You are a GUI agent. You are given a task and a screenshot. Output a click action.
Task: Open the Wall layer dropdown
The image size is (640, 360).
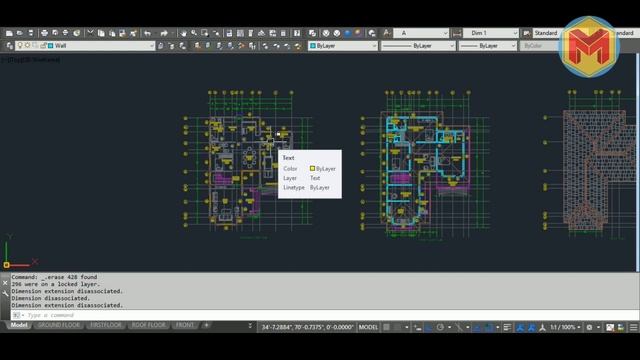click(x=151, y=46)
